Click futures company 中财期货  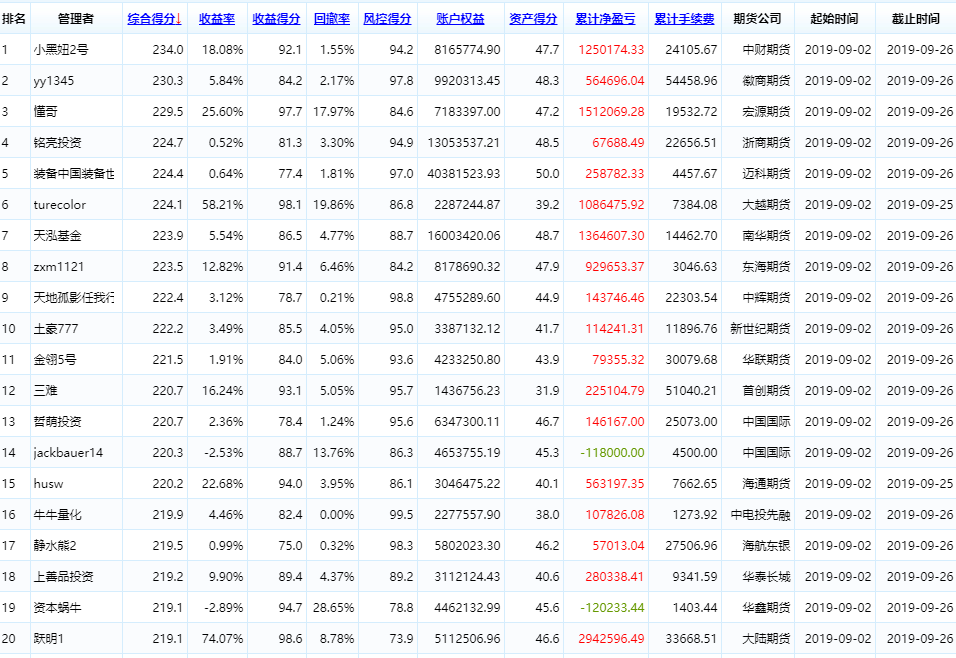point(766,50)
